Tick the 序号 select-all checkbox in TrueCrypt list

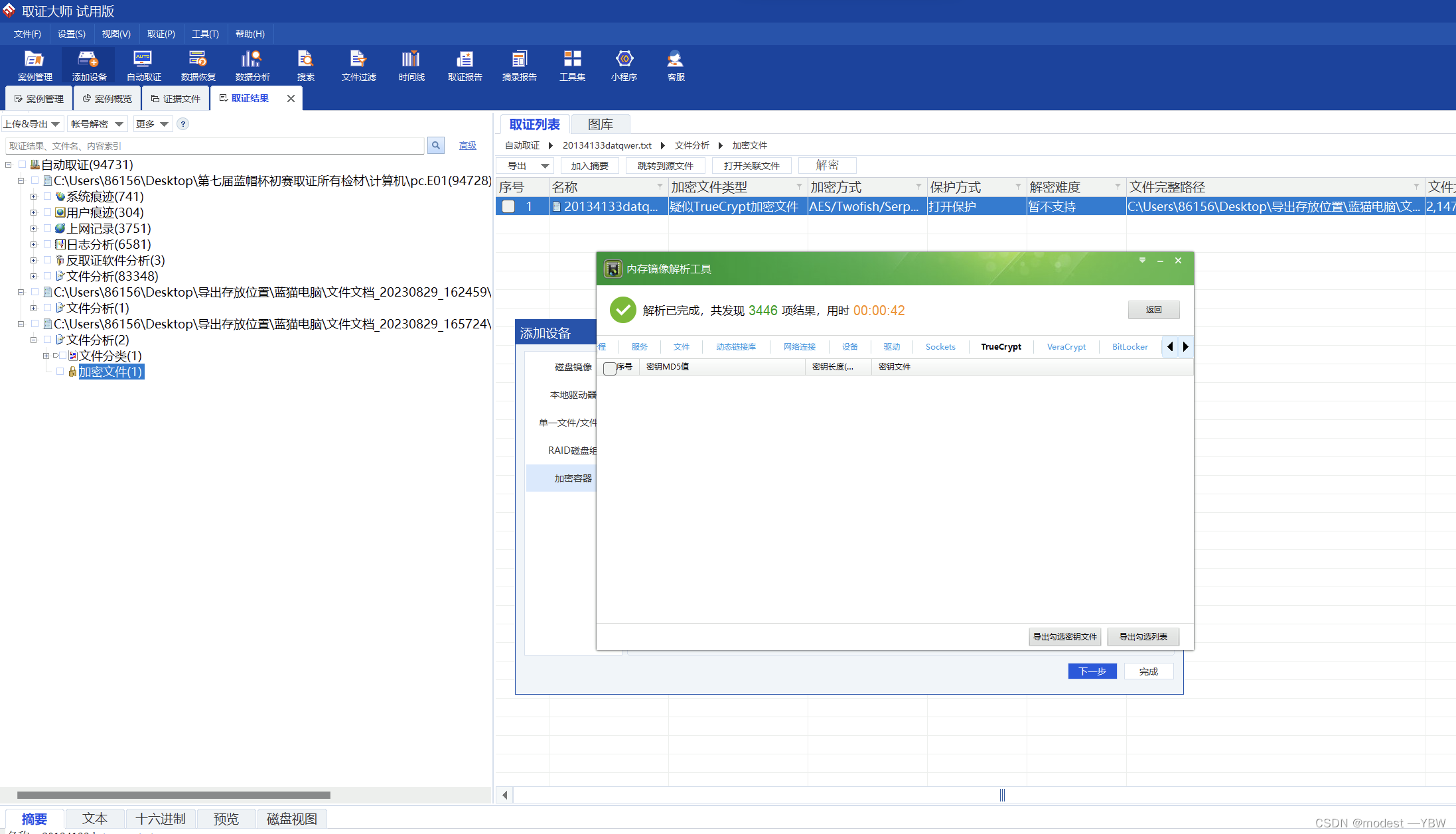(x=610, y=368)
